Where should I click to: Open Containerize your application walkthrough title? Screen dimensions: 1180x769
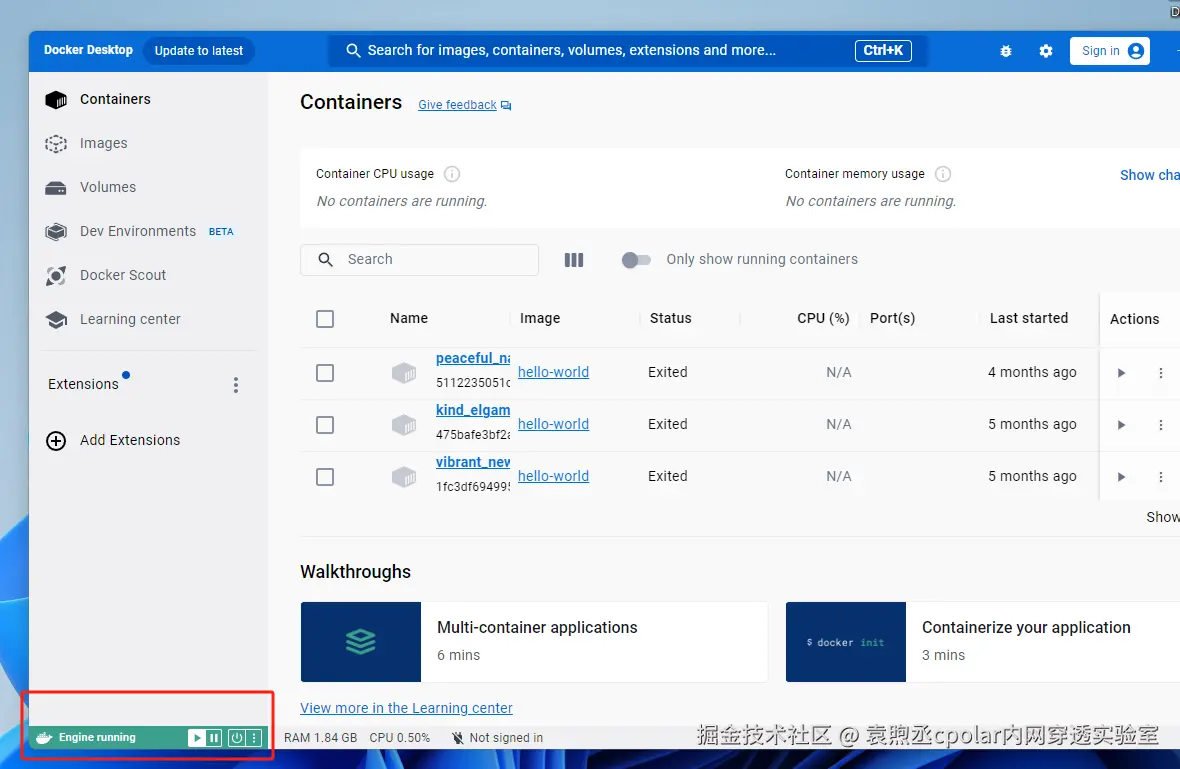pos(1026,628)
